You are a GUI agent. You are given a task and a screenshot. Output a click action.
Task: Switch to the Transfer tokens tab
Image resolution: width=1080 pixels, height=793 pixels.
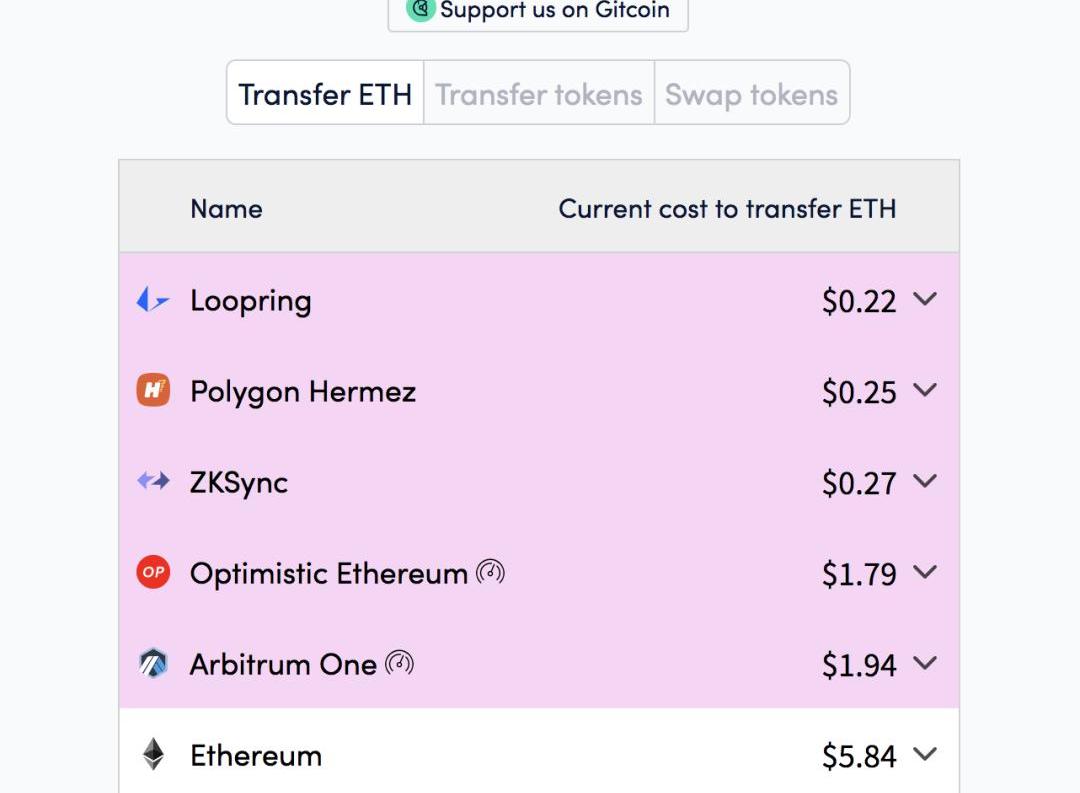539,94
